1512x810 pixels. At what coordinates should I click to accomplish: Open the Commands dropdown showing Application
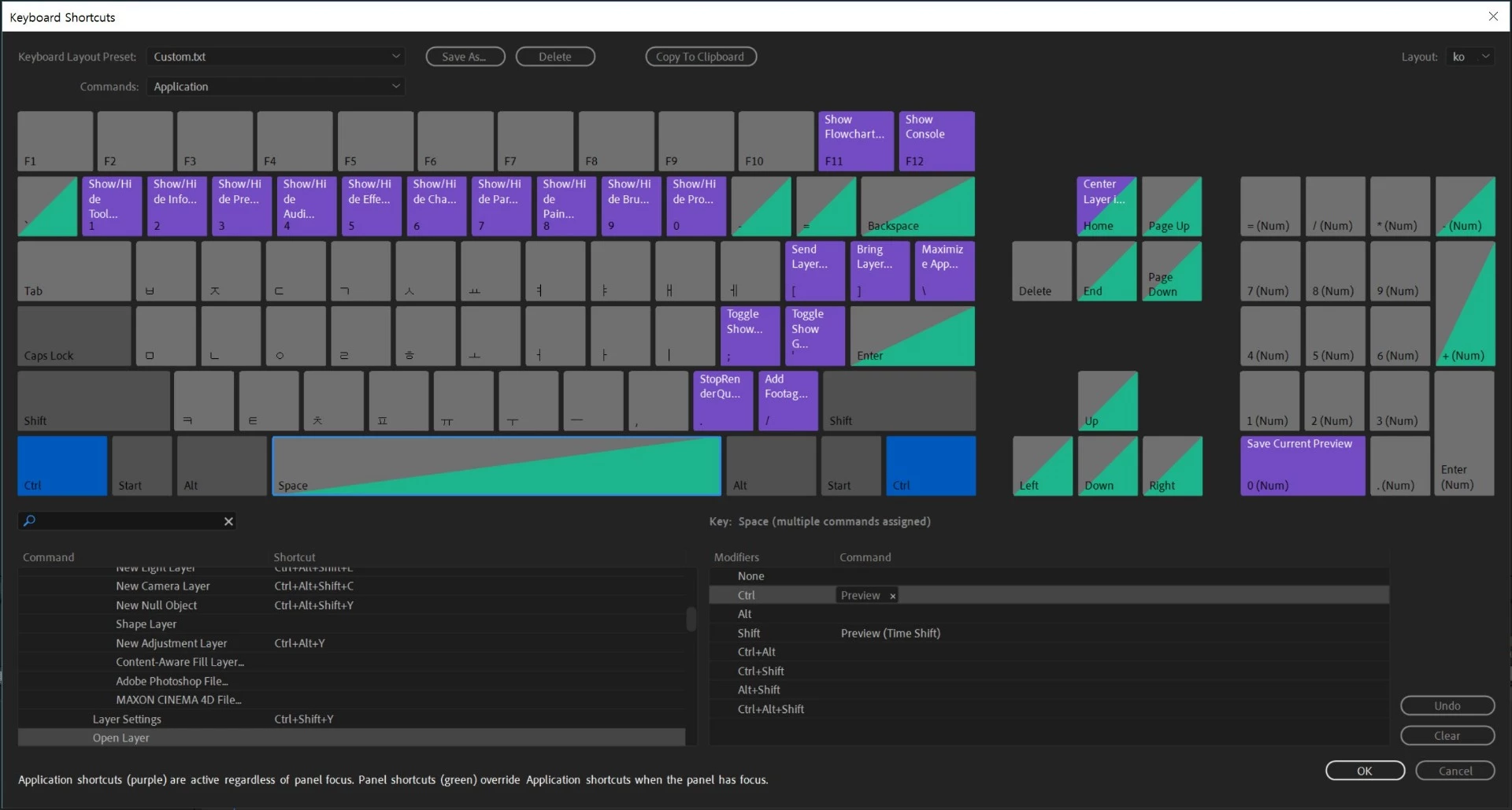(276, 87)
